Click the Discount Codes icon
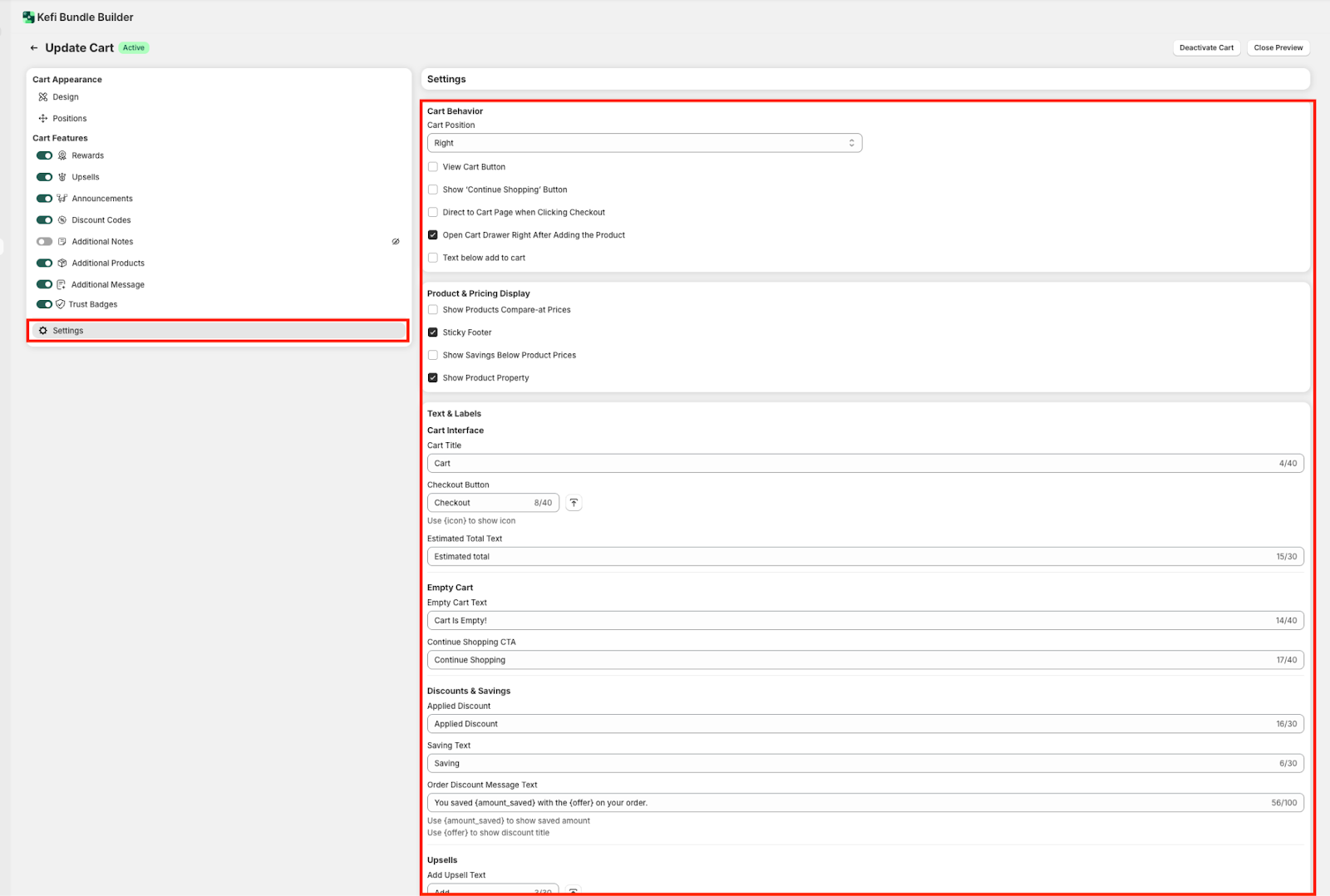1330x896 pixels. [x=62, y=220]
